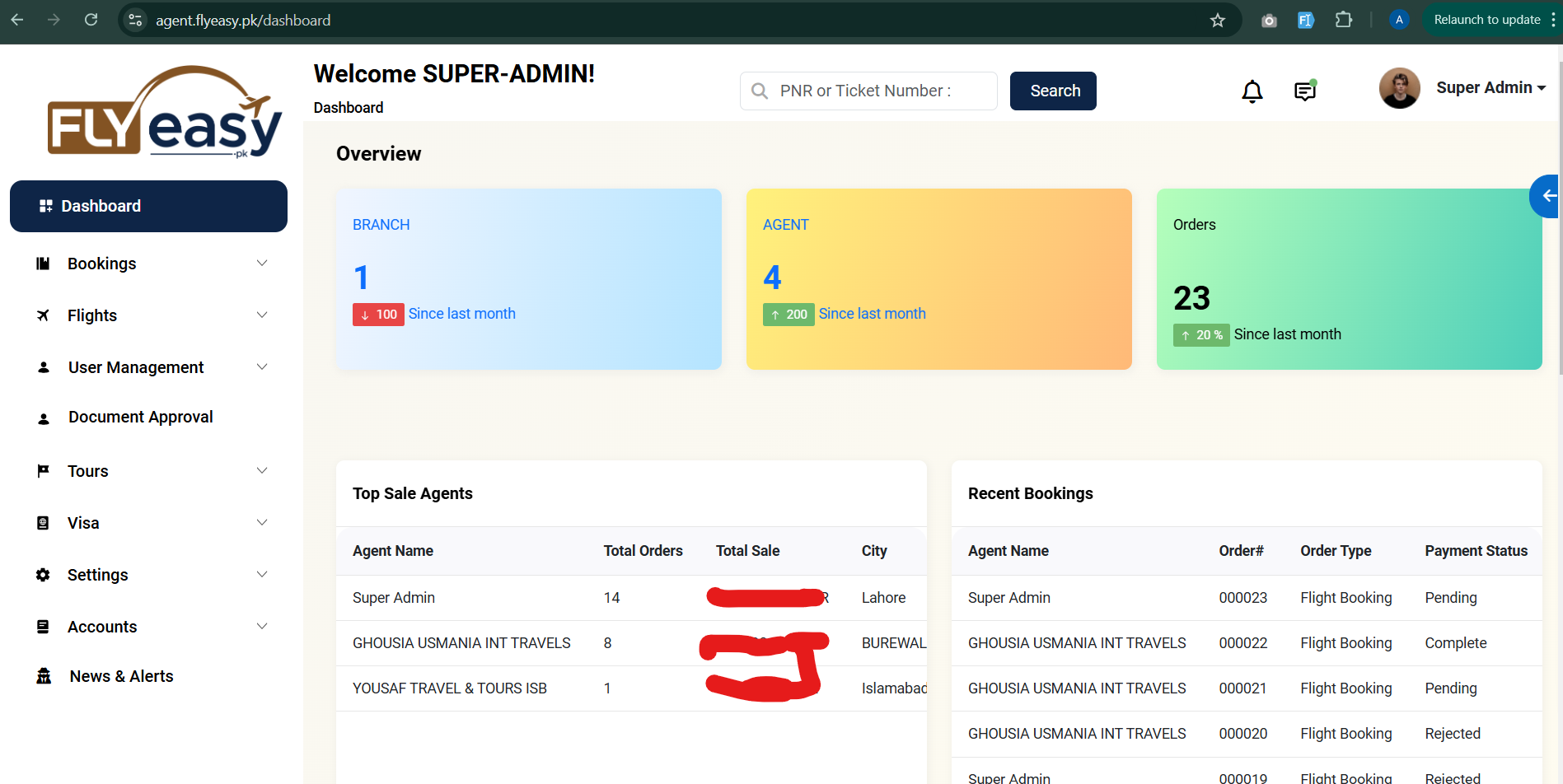Click the Flights airplane icon

[x=43, y=315]
